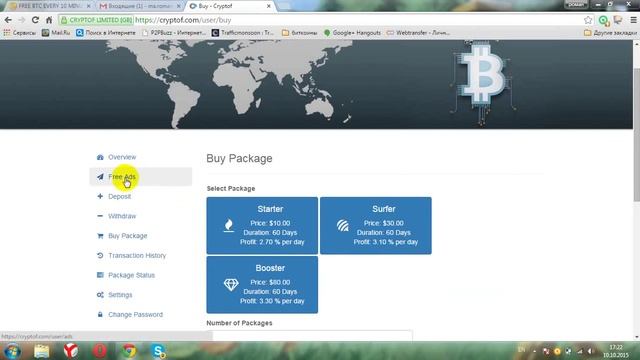Expand the Другие закладки folder

pos(610,33)
